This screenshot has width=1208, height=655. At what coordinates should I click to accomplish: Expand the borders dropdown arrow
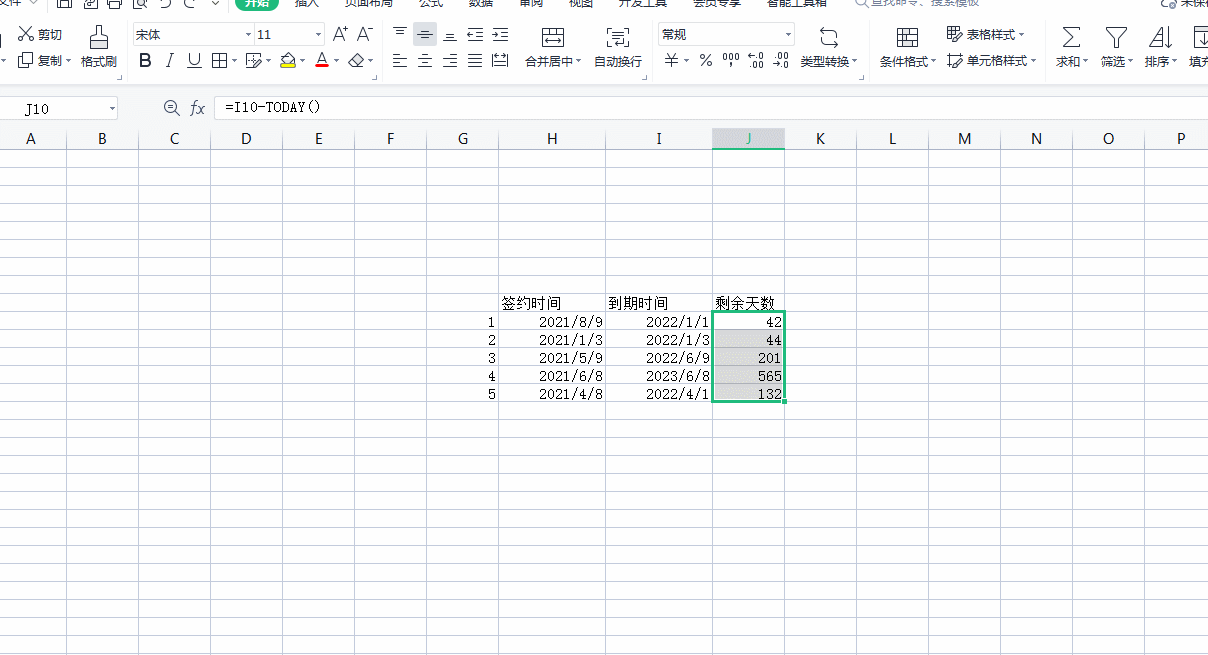(234, 61)
